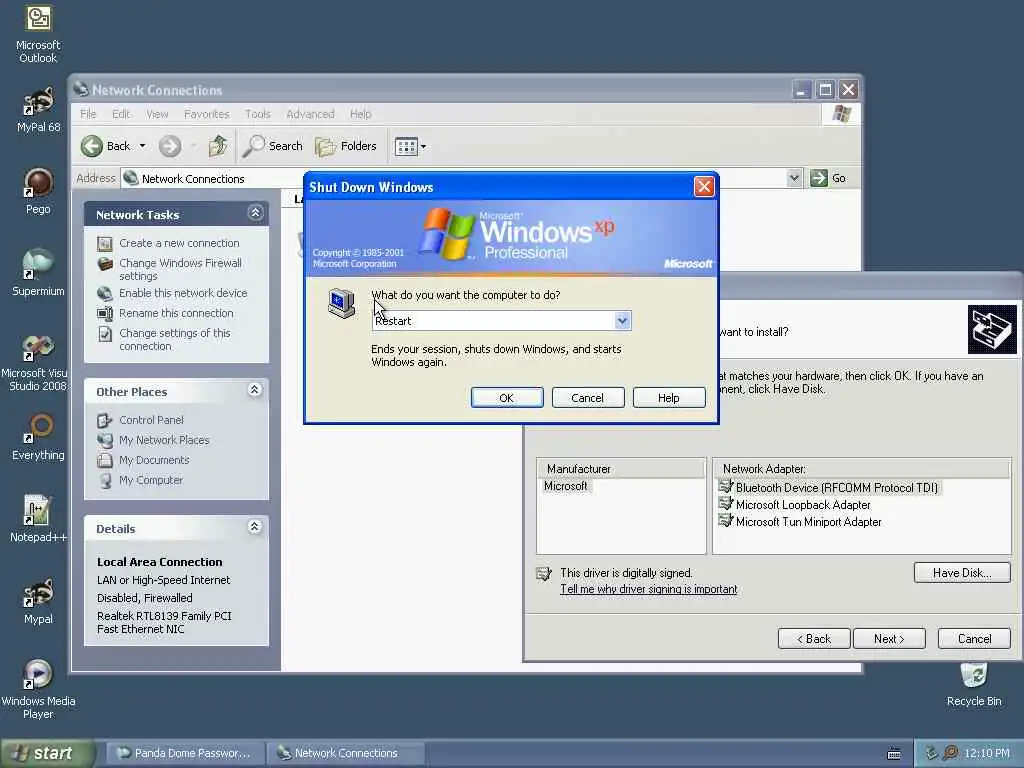This screenshot has height=768, width=1024.
Task: Collapse the Network Tasks panel
Action: pos(255,213)
